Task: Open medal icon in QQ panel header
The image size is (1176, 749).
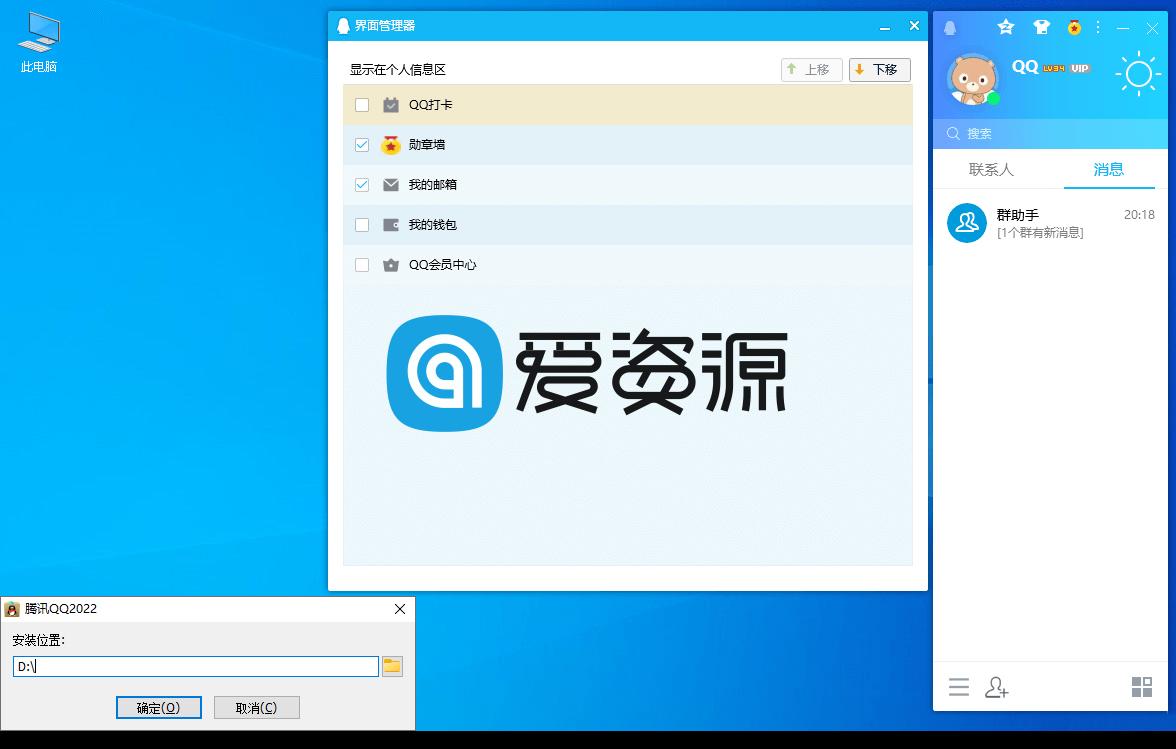Action: coord(1074,28)
